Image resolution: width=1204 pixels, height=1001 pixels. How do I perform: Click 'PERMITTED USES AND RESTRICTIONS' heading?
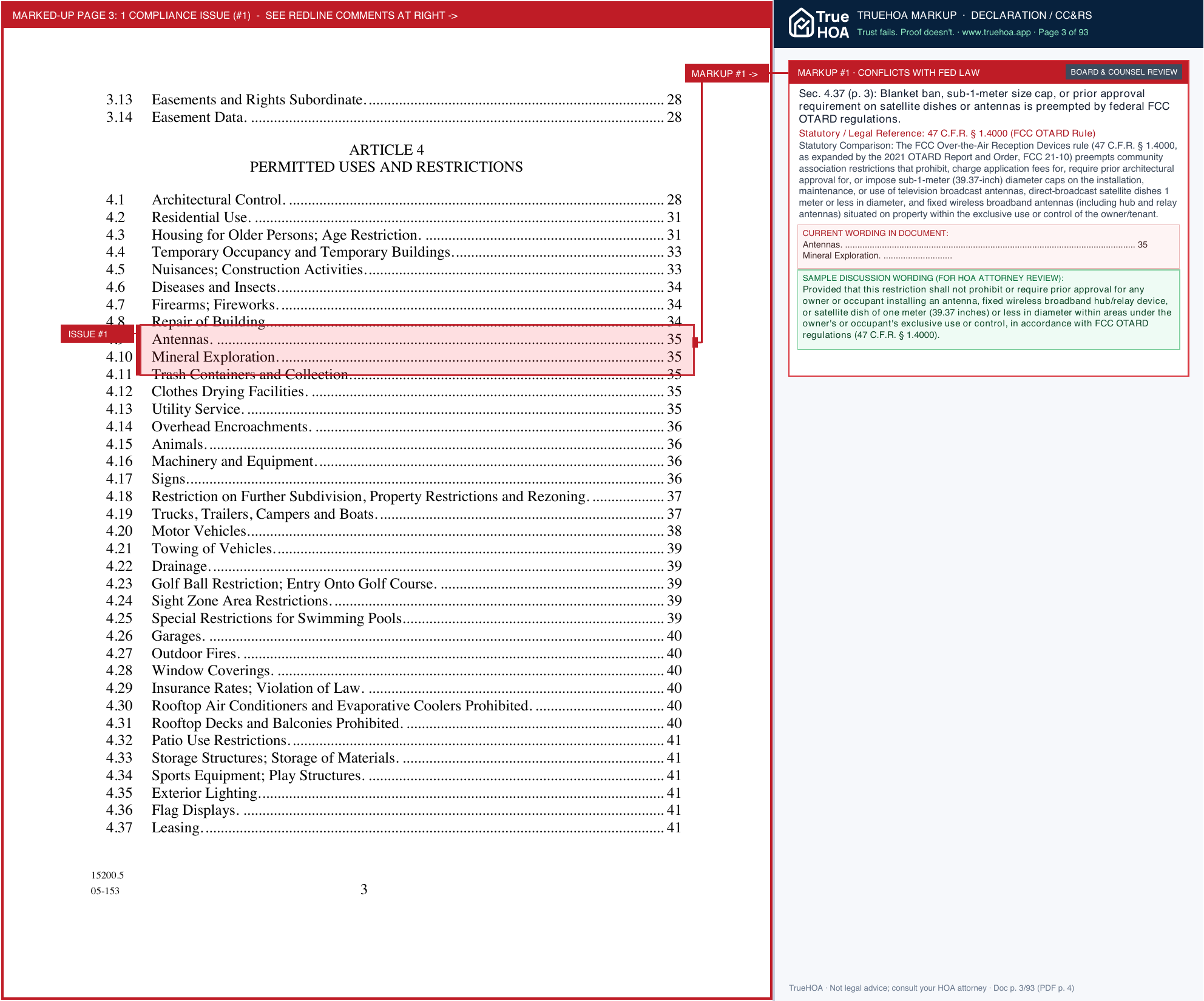click(x=387, y=167)
